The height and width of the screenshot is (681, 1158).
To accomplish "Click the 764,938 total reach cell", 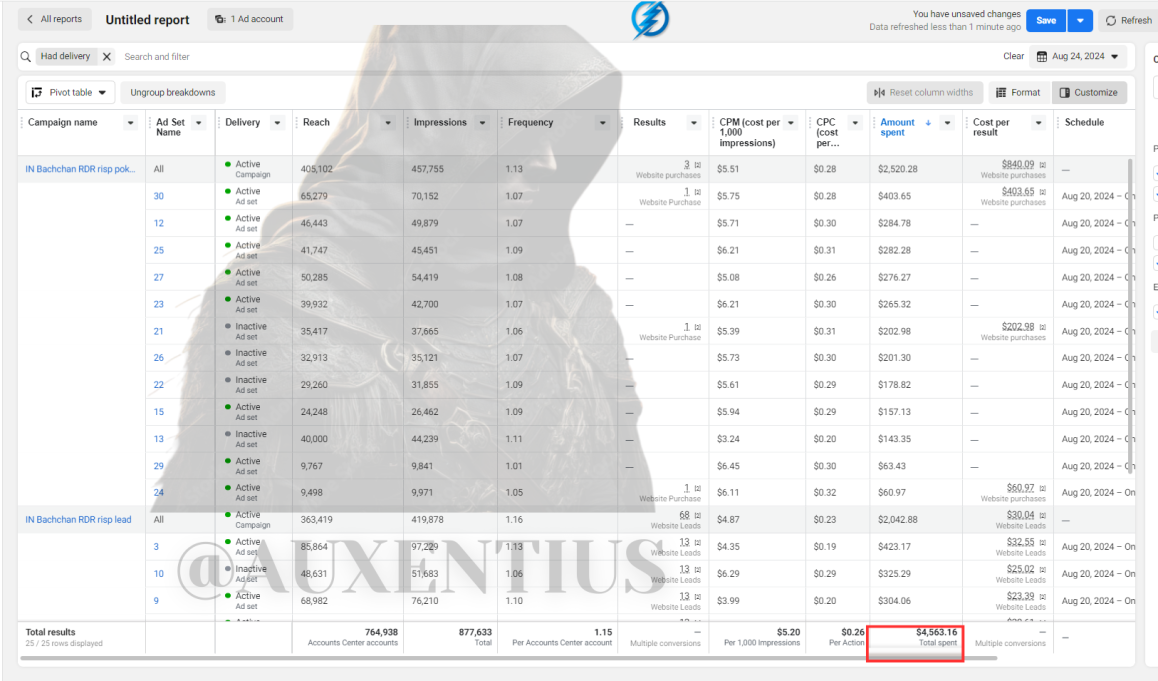I will tap(348, 637).
